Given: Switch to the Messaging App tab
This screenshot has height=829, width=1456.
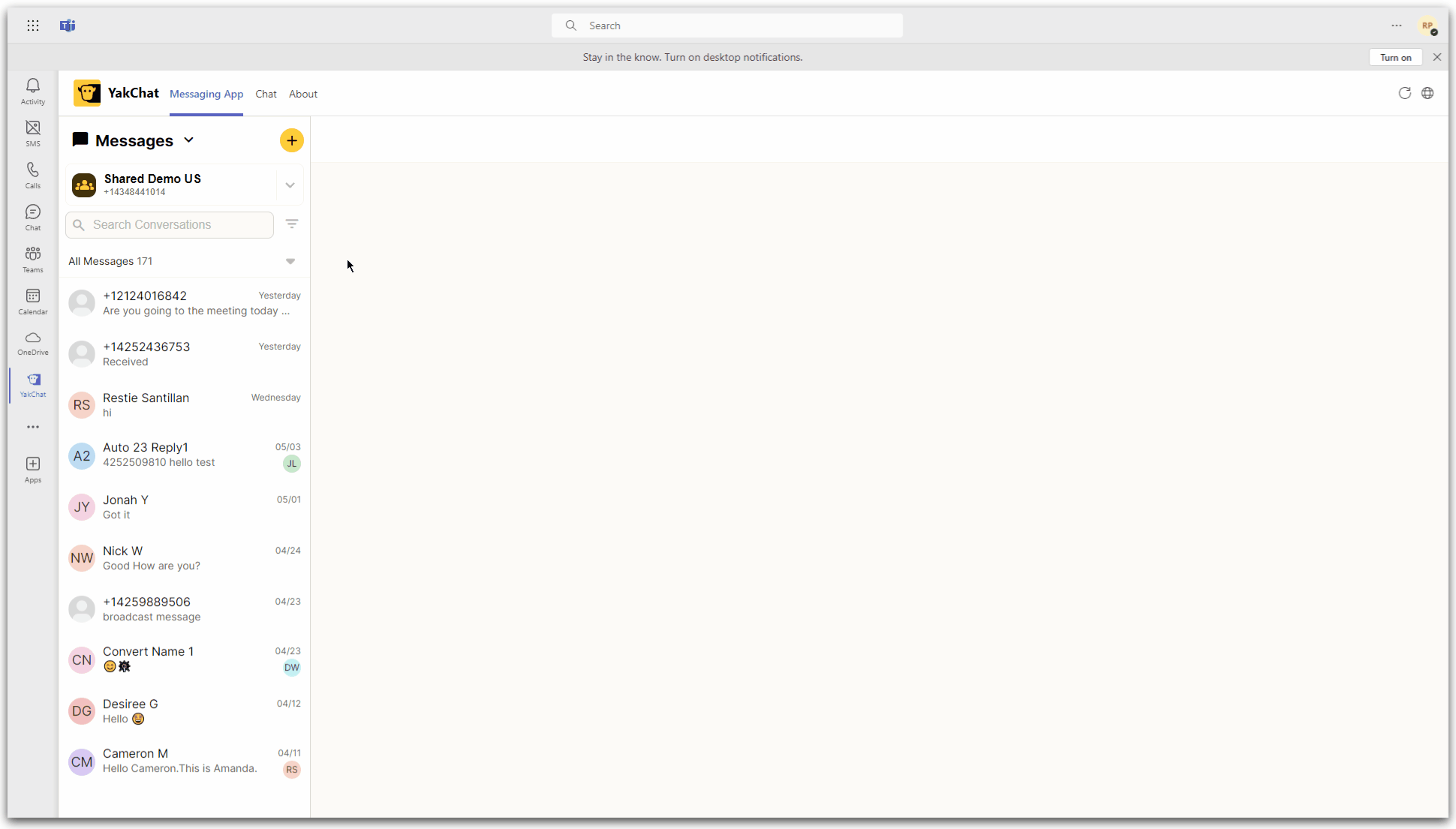Looking at the screenshot, I should pyautogui.click(x=206, y=94).
